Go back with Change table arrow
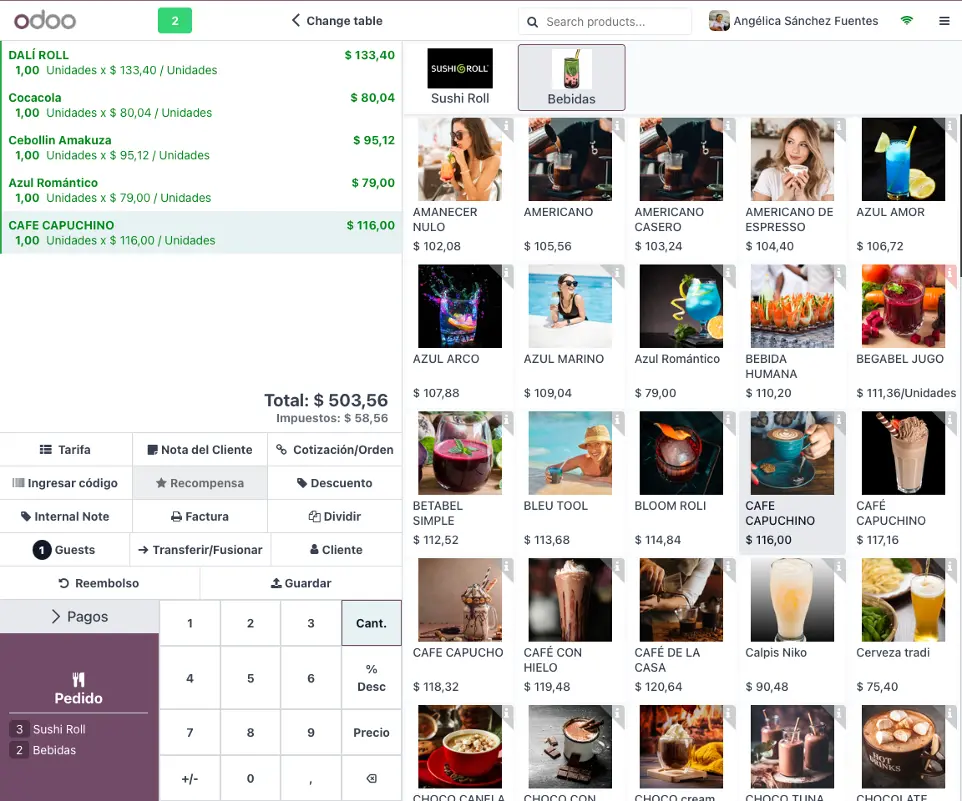Image resolution: width=962 pixels, height=801 pixels. click(x=337, y=21)
